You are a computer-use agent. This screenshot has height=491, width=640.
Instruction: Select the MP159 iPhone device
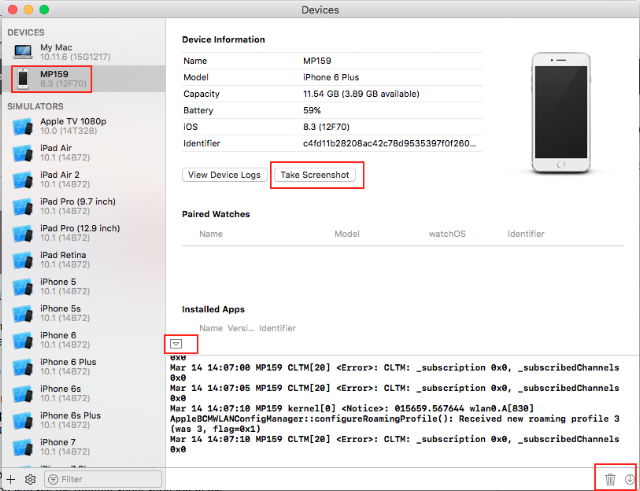click(x=84, y=78)
